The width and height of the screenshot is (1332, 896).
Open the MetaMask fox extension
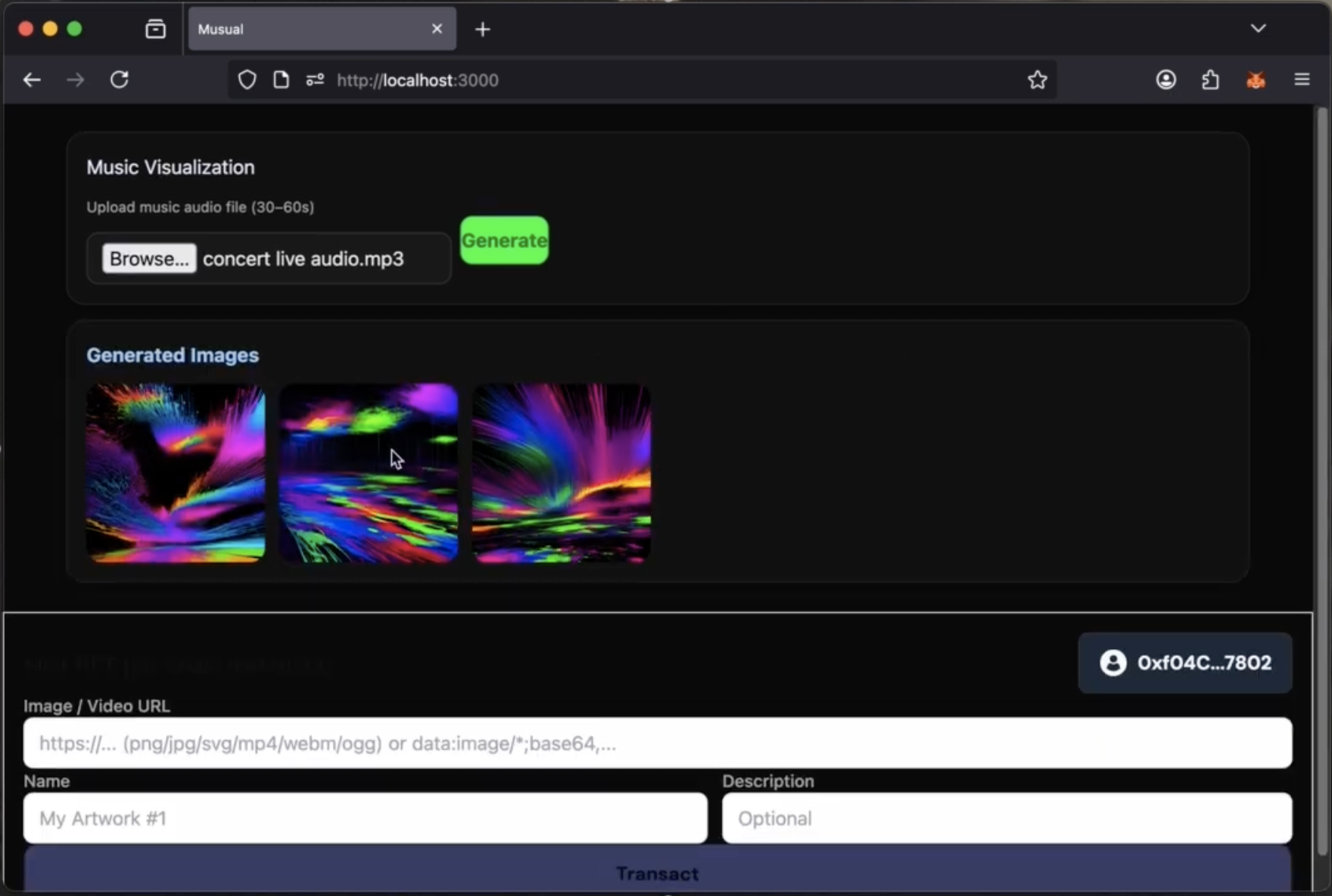1256,80
